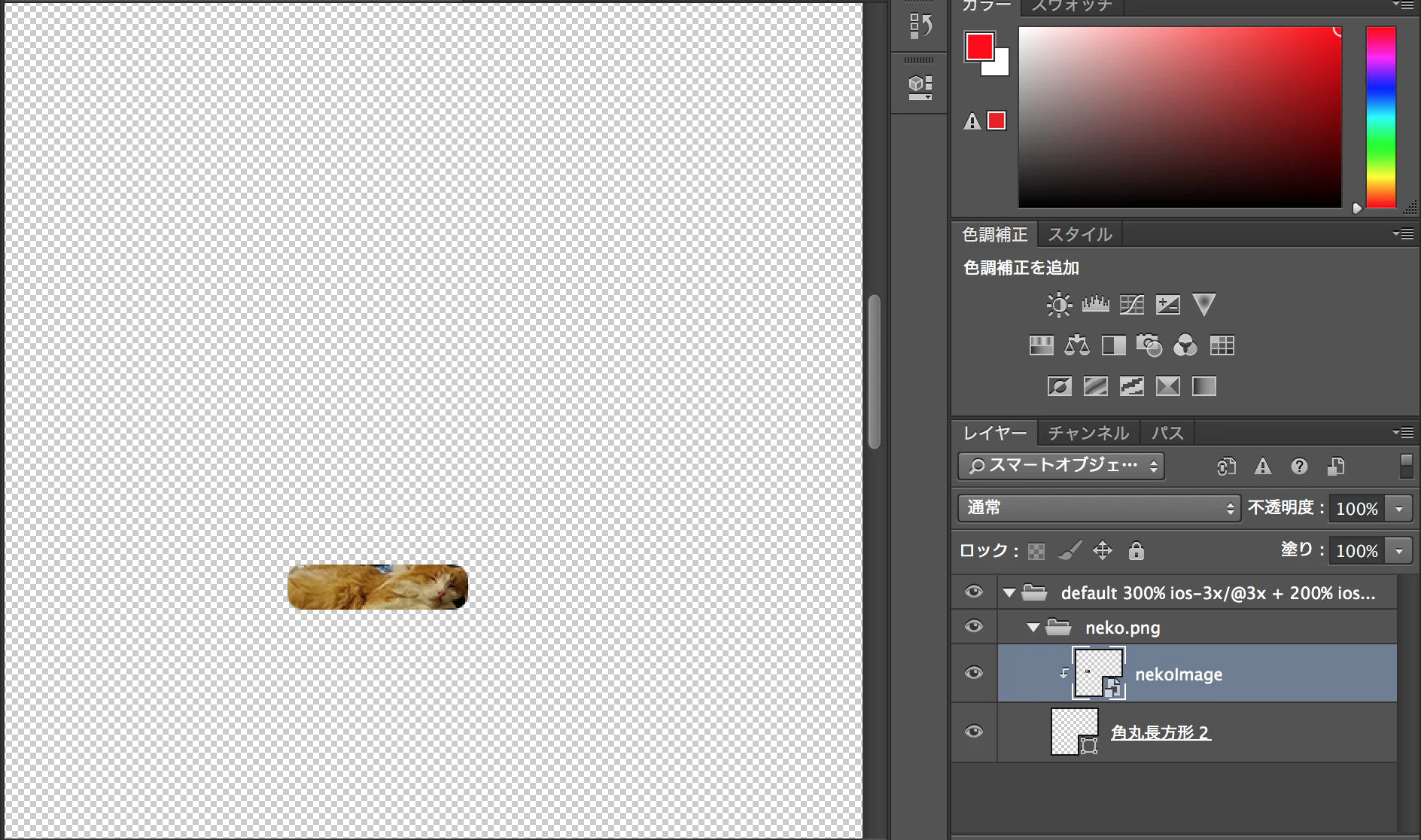Hide the 角丸長方形 2 layer
The height and width of the screenshot is (840, 1421).
pos(974,732)
